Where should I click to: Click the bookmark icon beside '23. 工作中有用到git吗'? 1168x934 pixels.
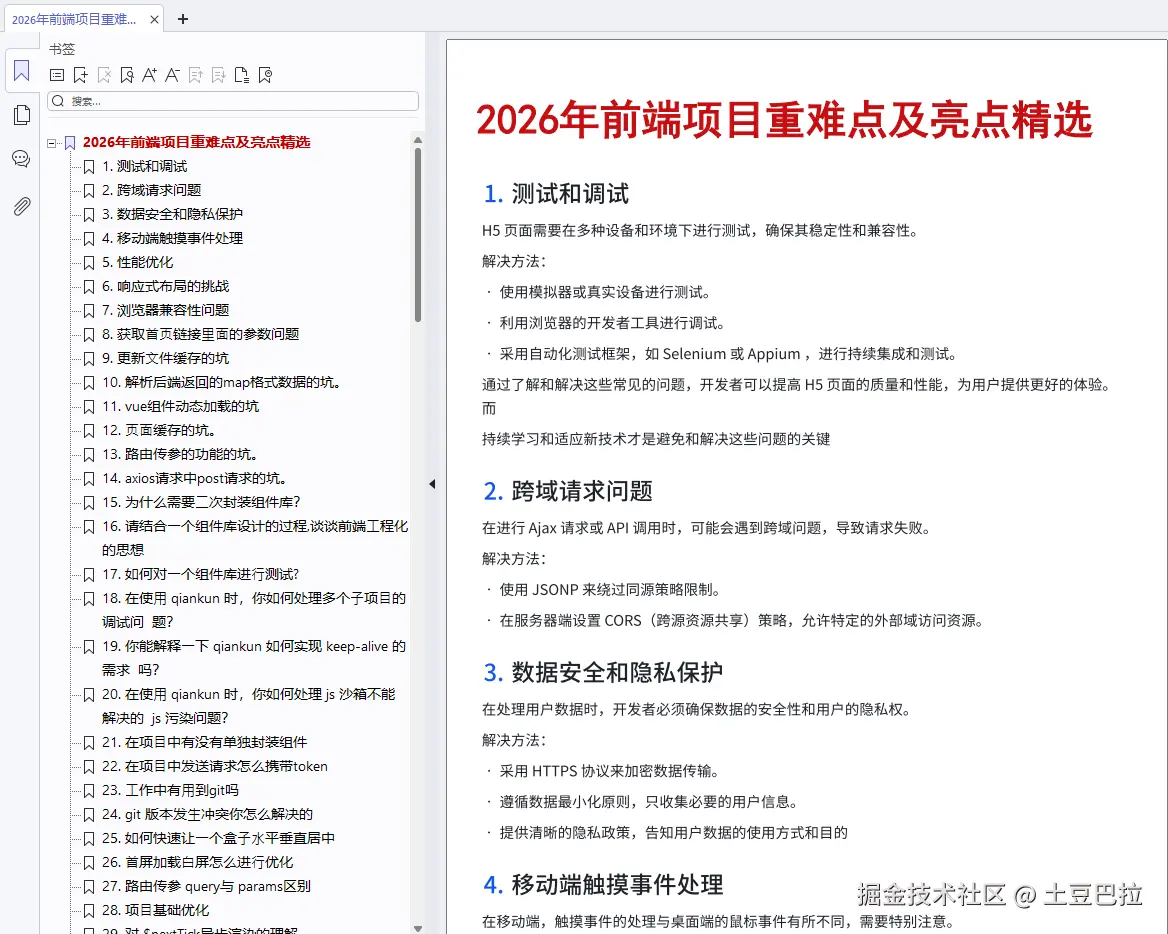pyautogui.click(x=89, y=791)
